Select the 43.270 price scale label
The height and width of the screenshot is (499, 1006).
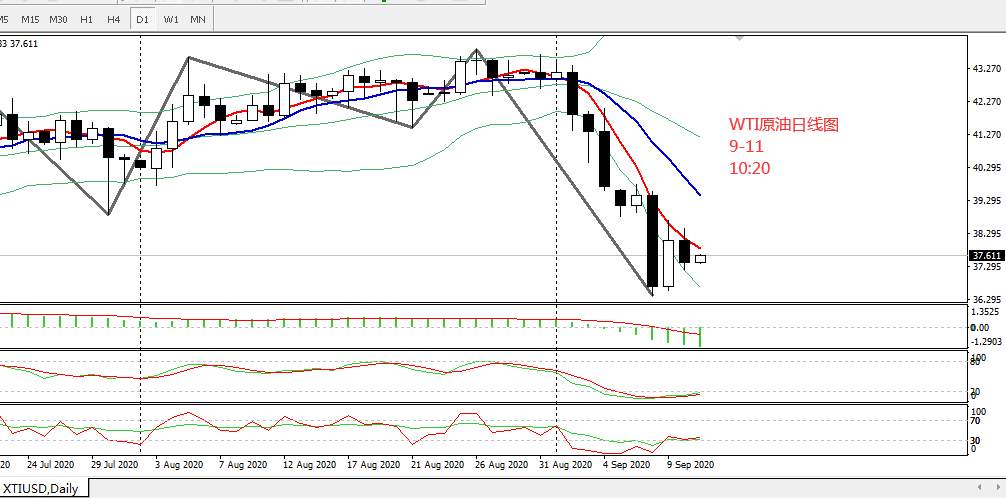click(987, 69)
